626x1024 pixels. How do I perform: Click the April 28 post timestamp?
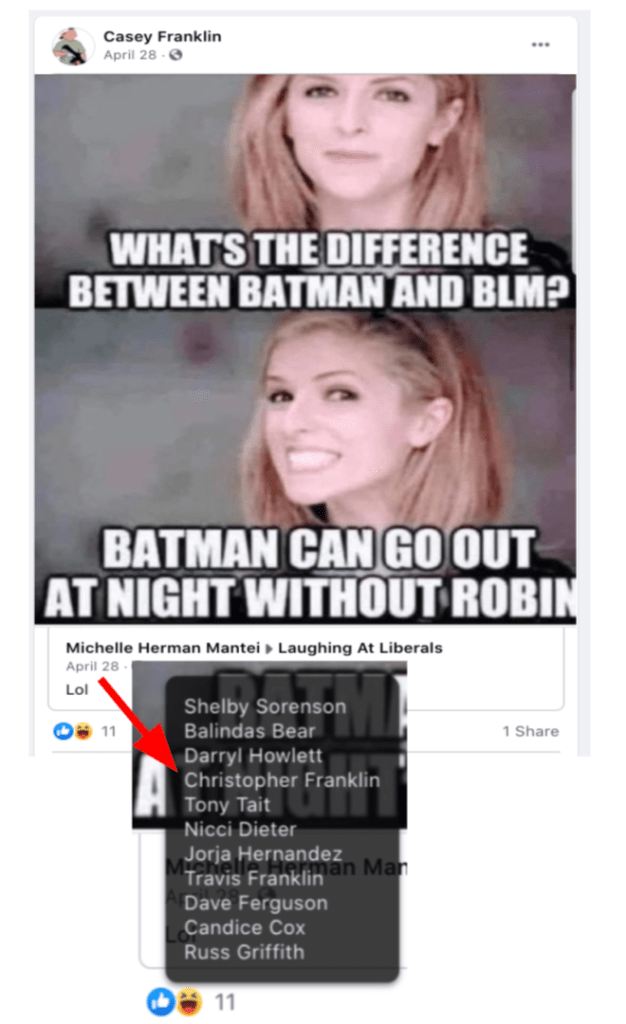click(130, 56)
